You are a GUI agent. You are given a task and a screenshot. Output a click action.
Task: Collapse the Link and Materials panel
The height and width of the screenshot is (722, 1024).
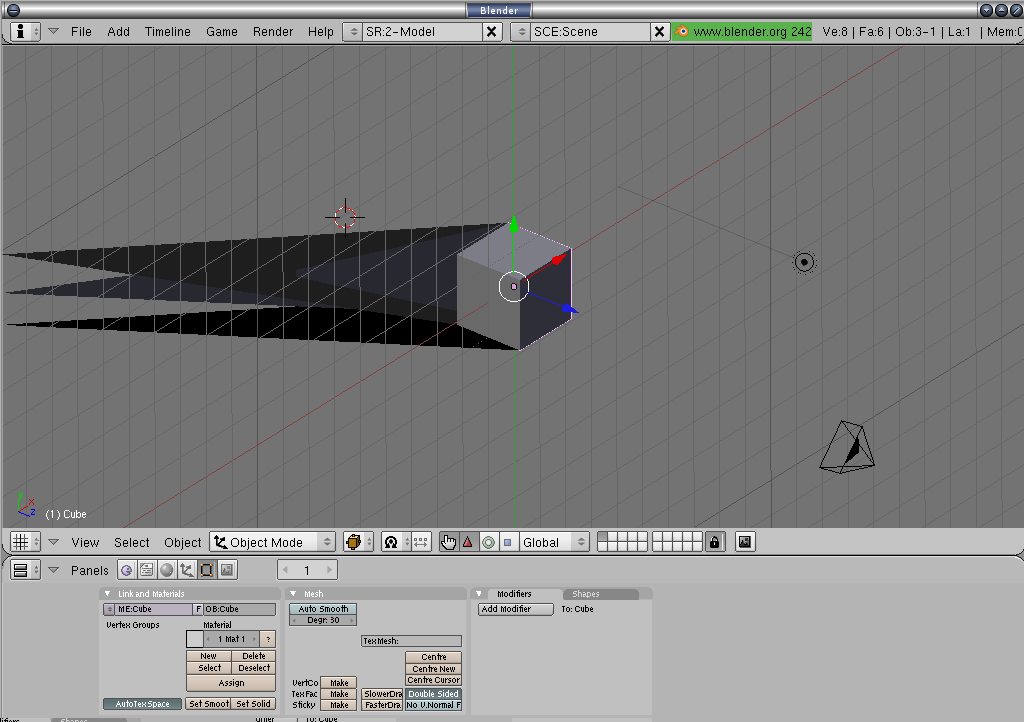coord(108,594)
